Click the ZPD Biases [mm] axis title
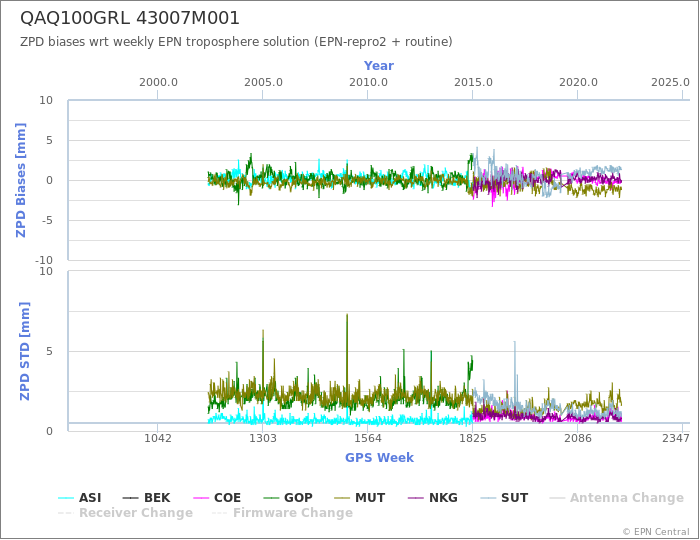 [x=21, y=180]
